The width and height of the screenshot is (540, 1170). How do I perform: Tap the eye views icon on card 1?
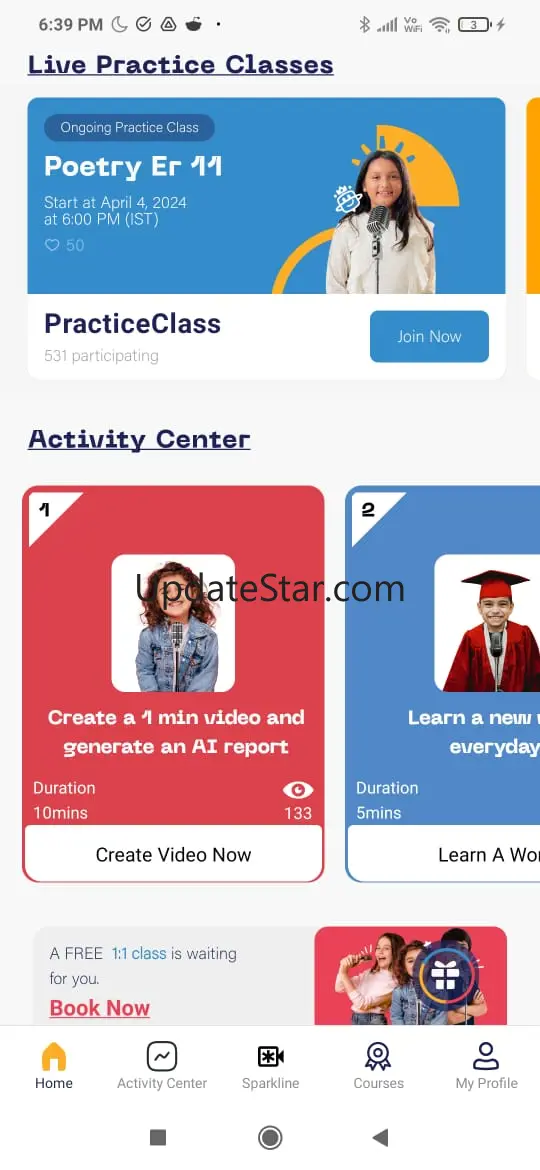[x=298, y=789]
